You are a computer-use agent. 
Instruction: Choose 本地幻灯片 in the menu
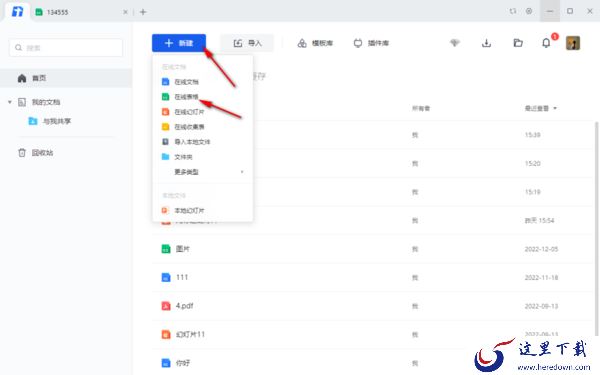pyautogui.click(x=203, y=210)
